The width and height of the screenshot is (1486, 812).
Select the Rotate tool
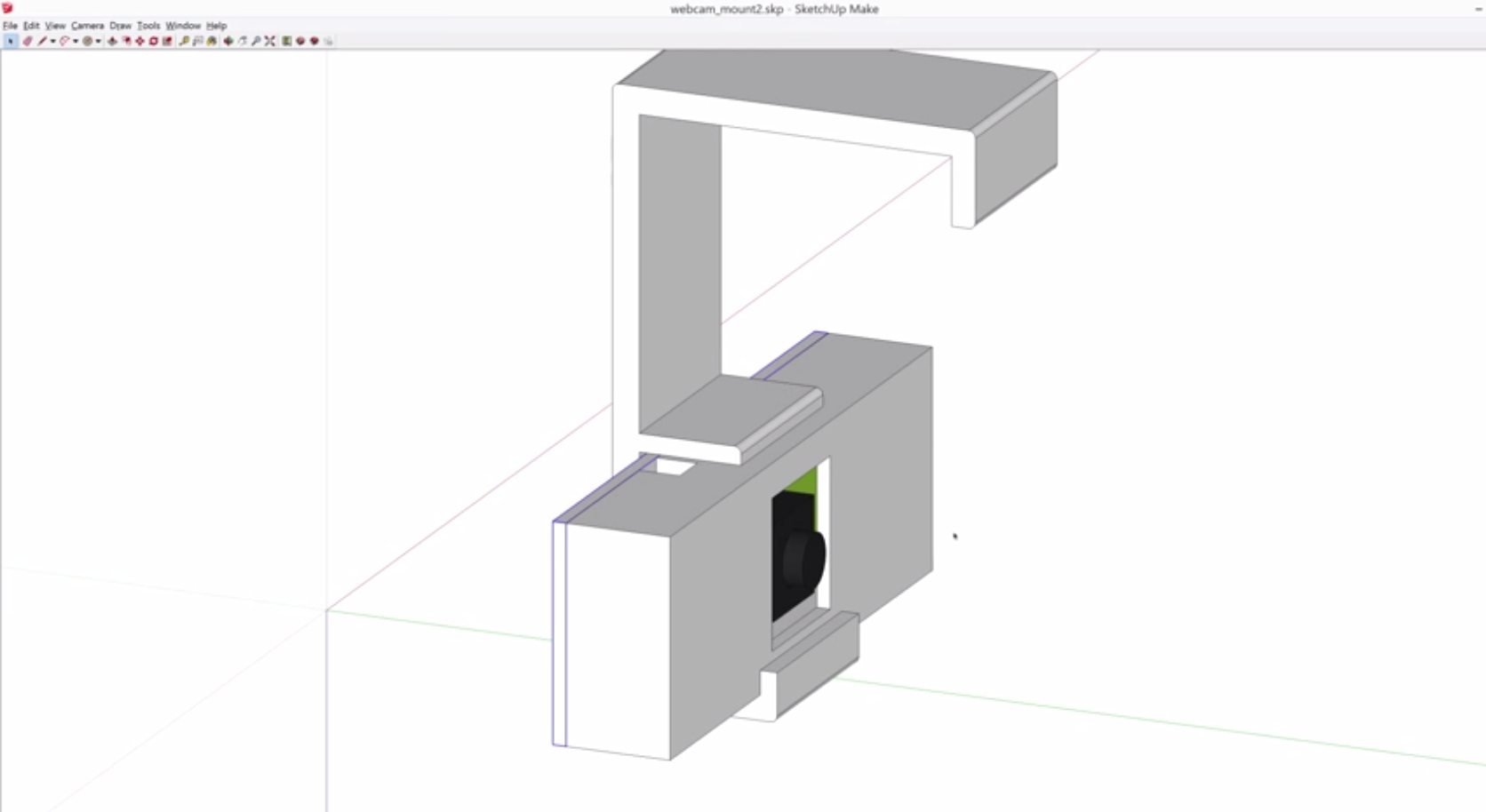[154, 41]
